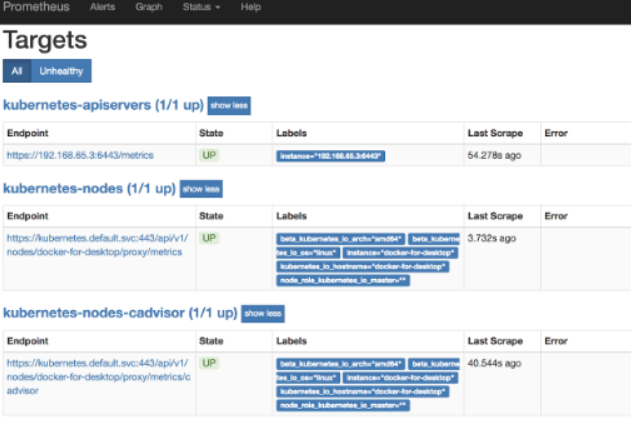Select node_role_kubernetes_io_master label in kubernetes-nodes row
The width and height of the screenshot is (631, 422).
click(x=343, y=280)
